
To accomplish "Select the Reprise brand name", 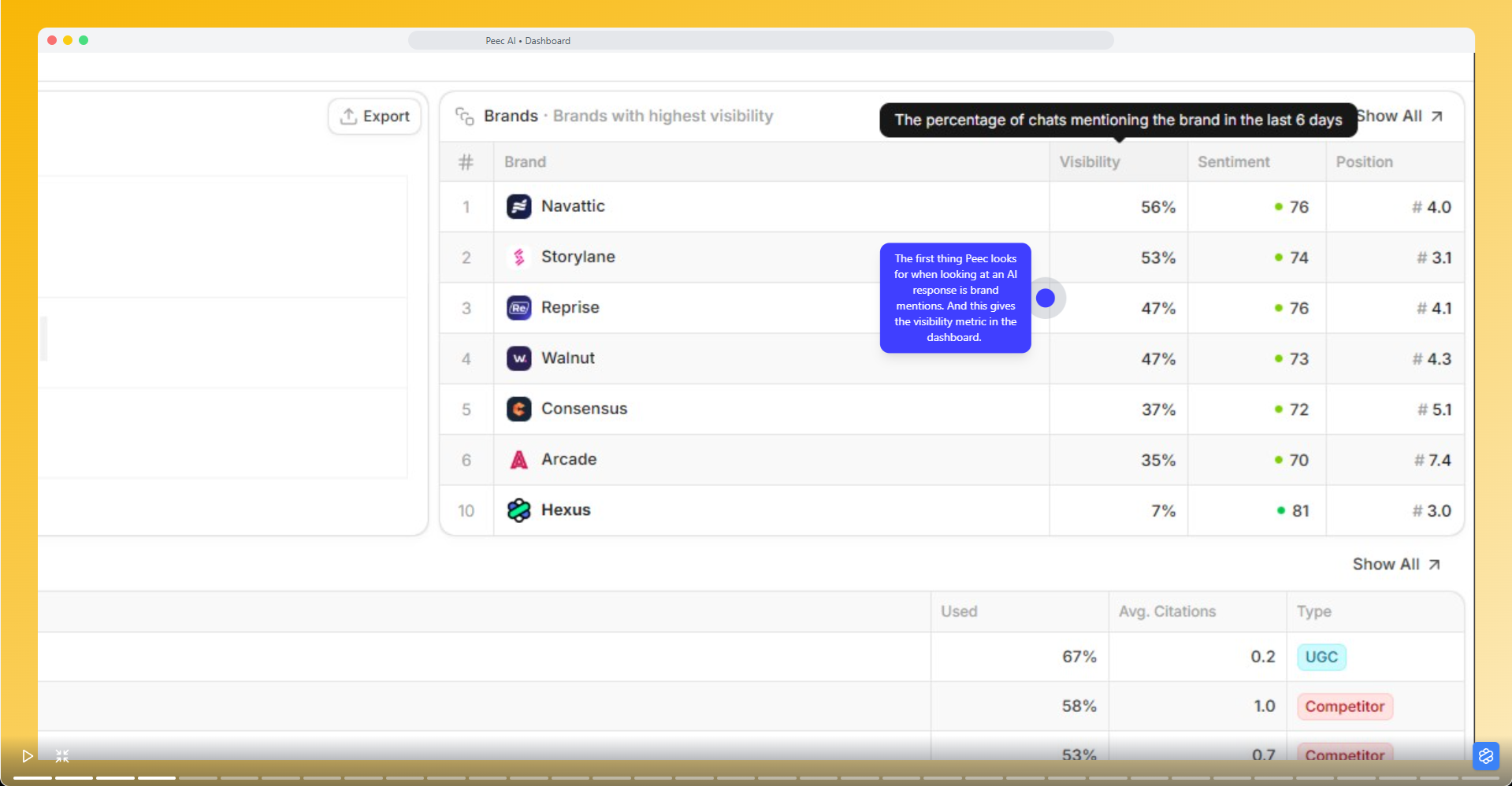I will pos(570,307).
